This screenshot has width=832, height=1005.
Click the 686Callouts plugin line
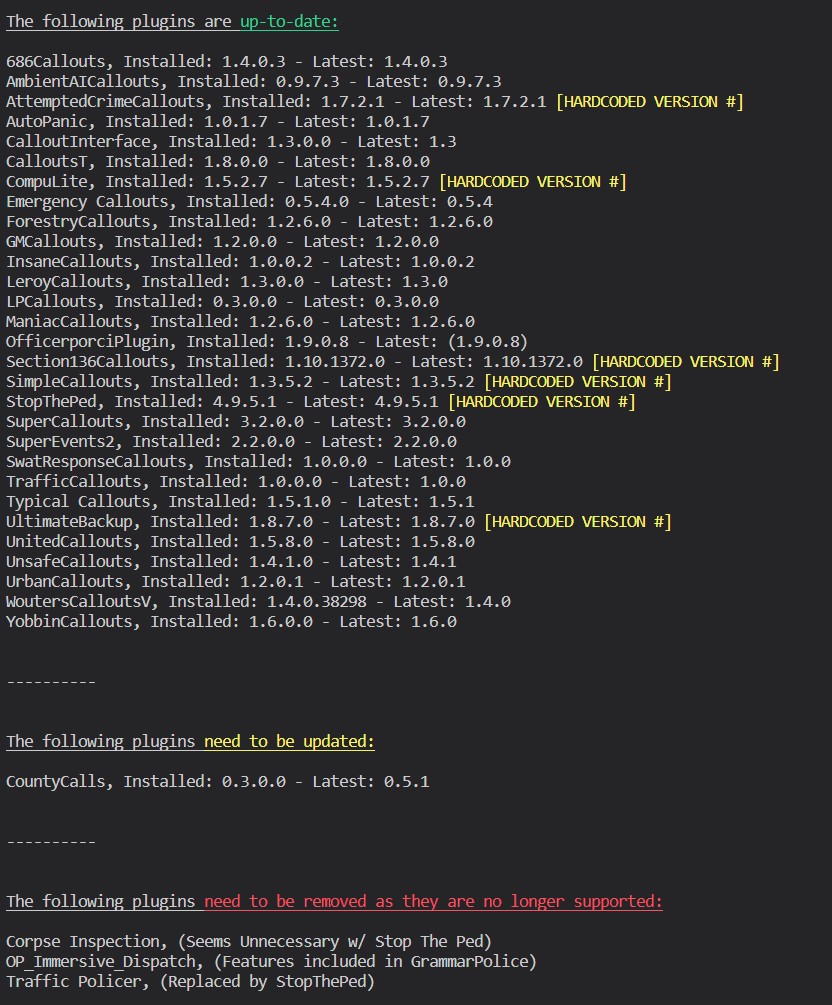click(226, 61)
